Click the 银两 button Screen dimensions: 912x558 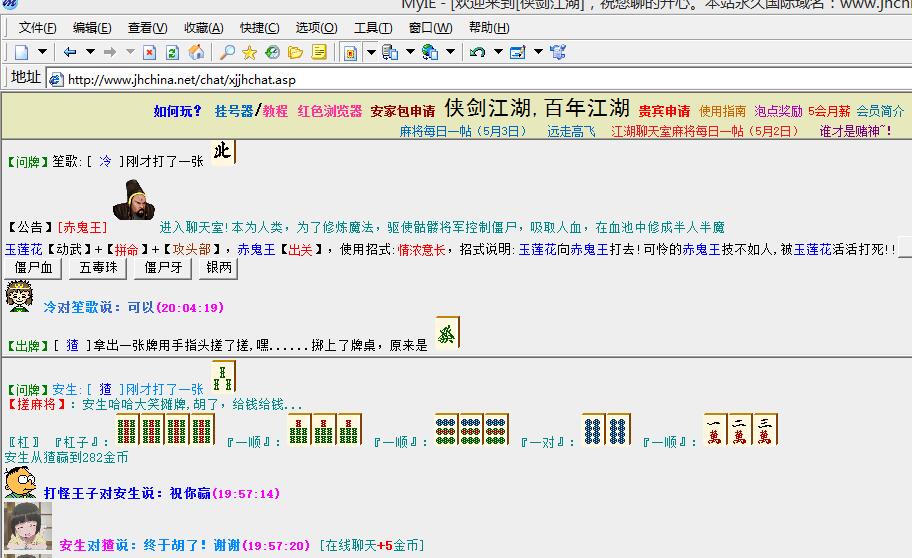[219, 268]
